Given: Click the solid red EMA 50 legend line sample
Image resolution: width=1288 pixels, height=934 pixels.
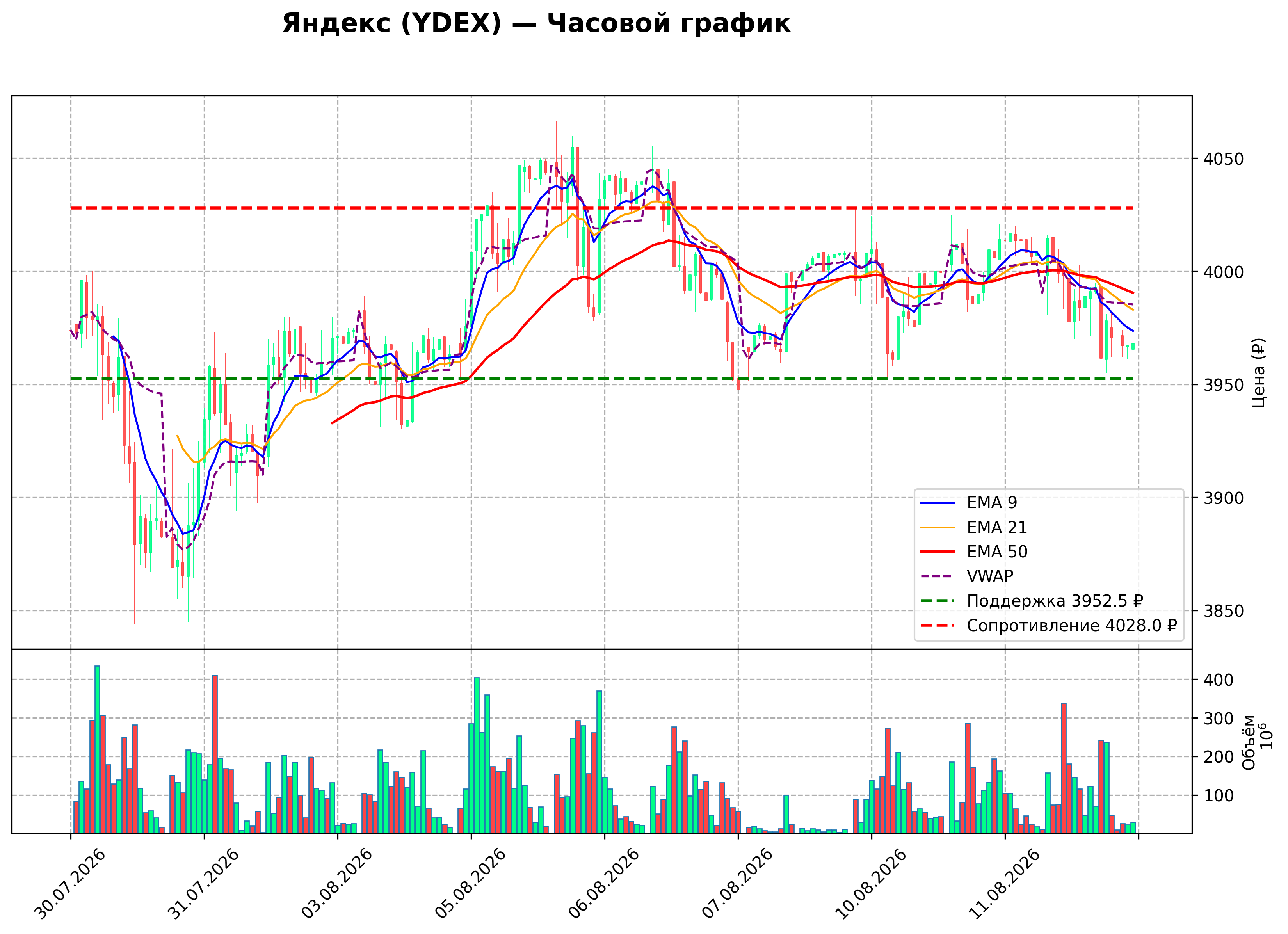Looking at the screenshot, I should [x=937, y=552].
